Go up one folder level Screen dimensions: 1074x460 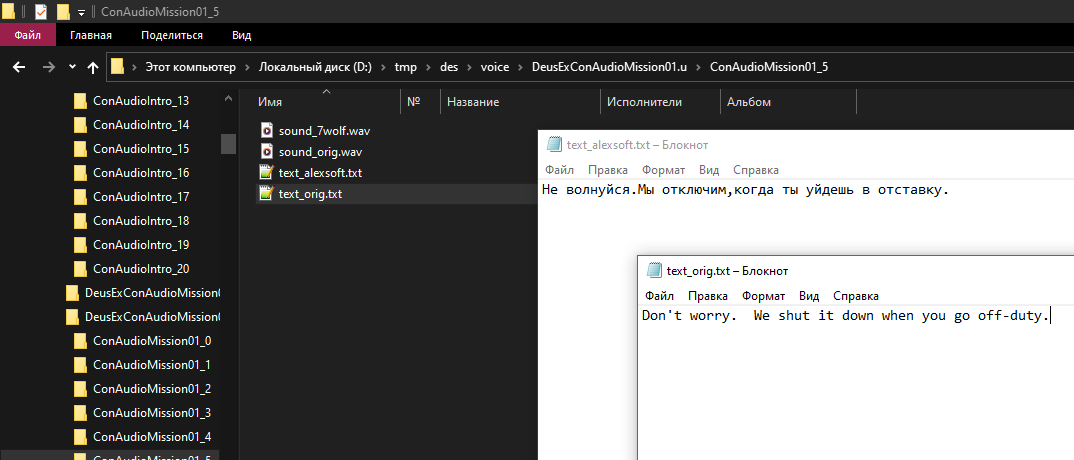93,67
